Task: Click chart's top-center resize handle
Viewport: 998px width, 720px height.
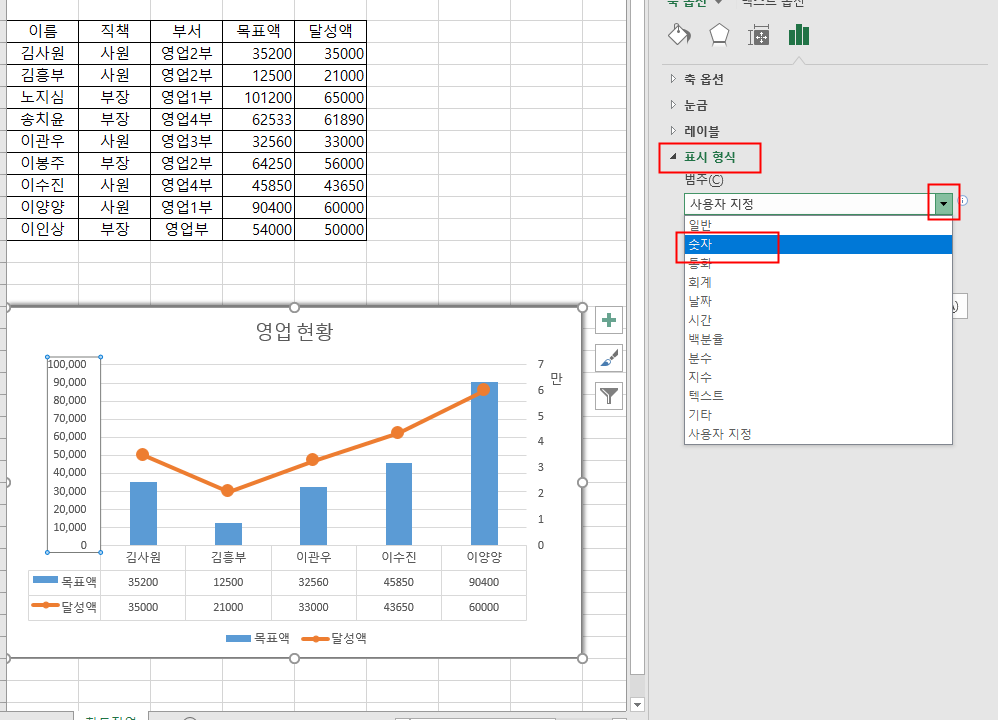Action: point(294,307)
